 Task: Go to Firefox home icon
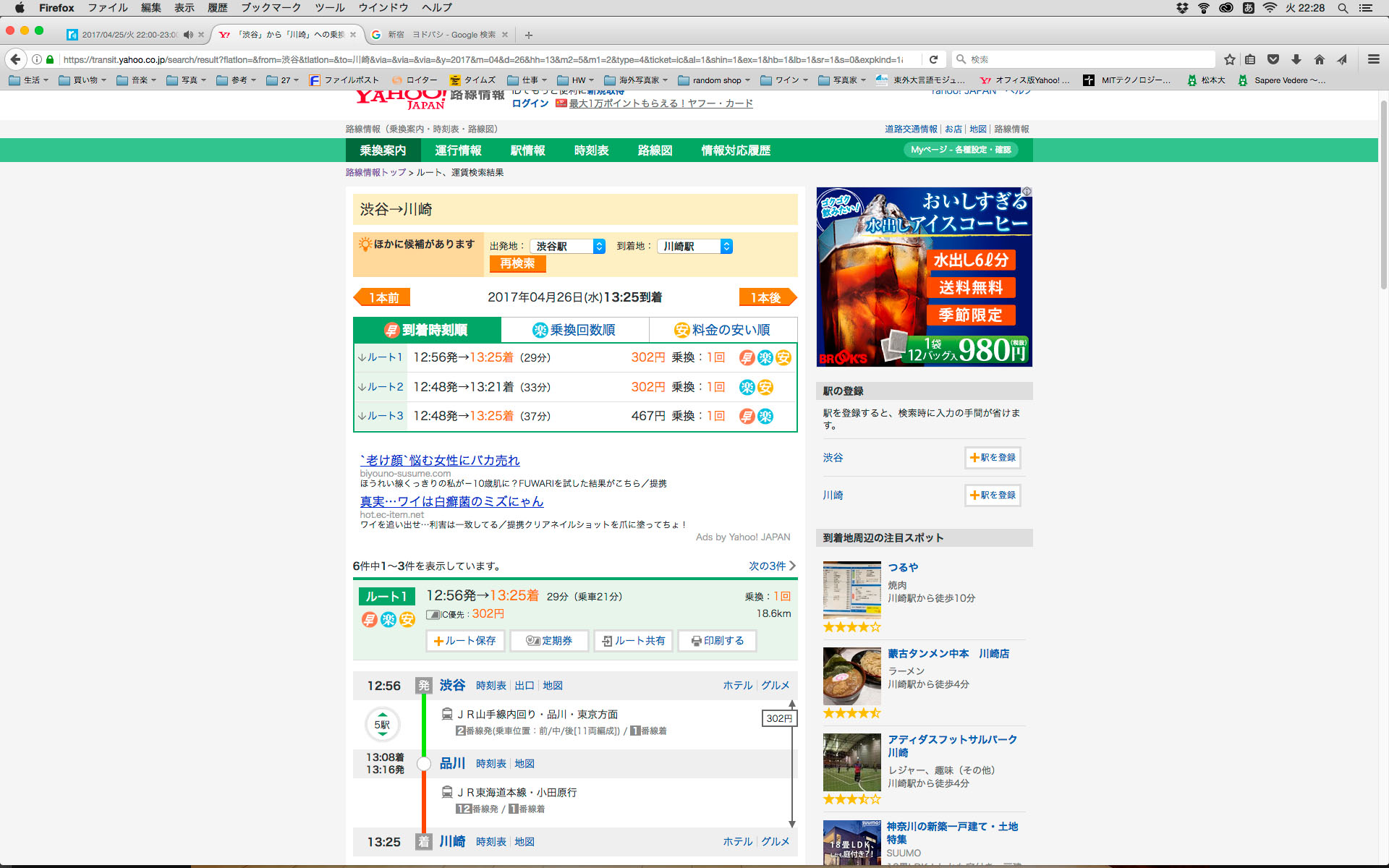point(1320,59)
